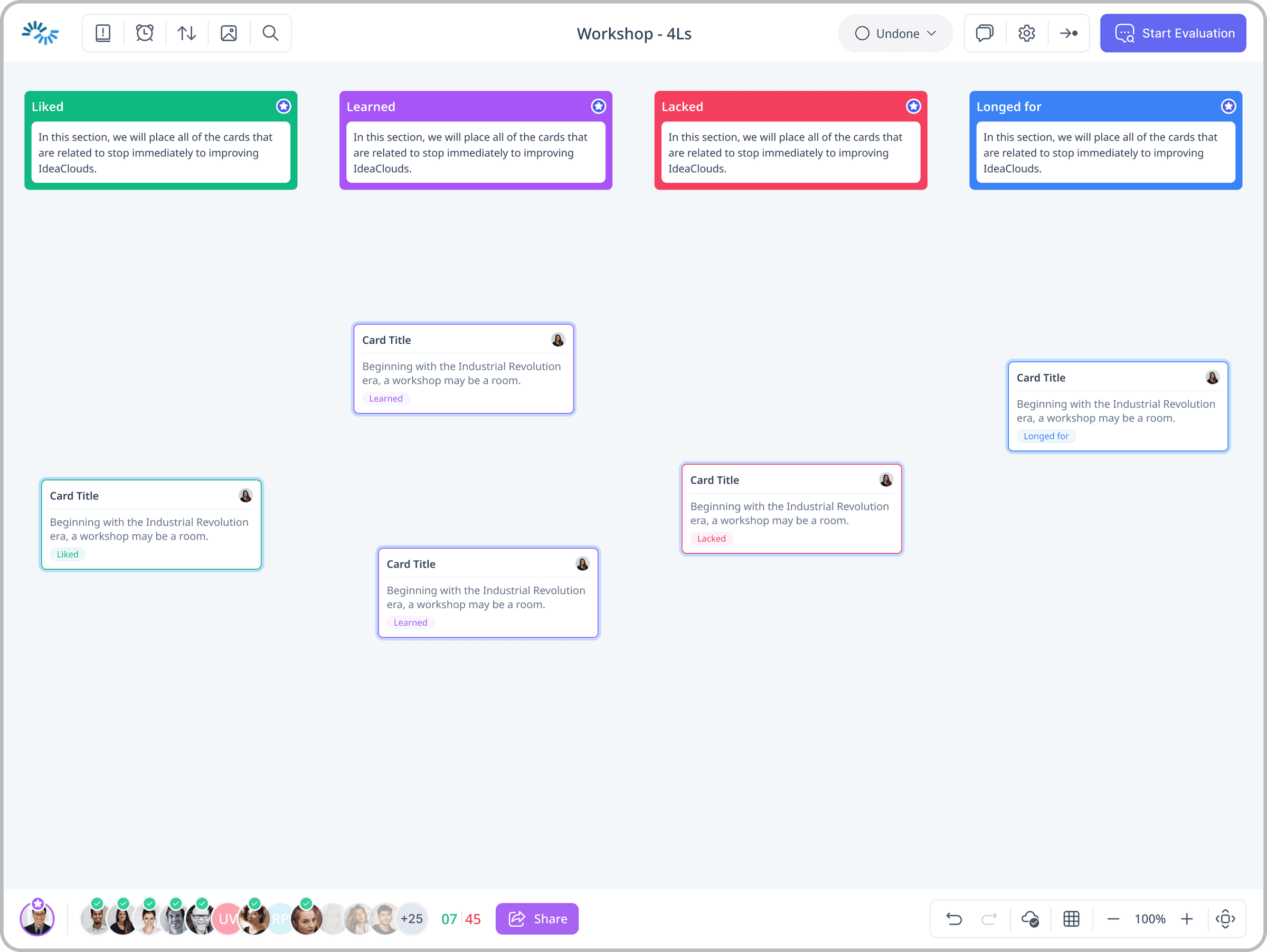Toggle the star on Lacked section

click(914, 106)
